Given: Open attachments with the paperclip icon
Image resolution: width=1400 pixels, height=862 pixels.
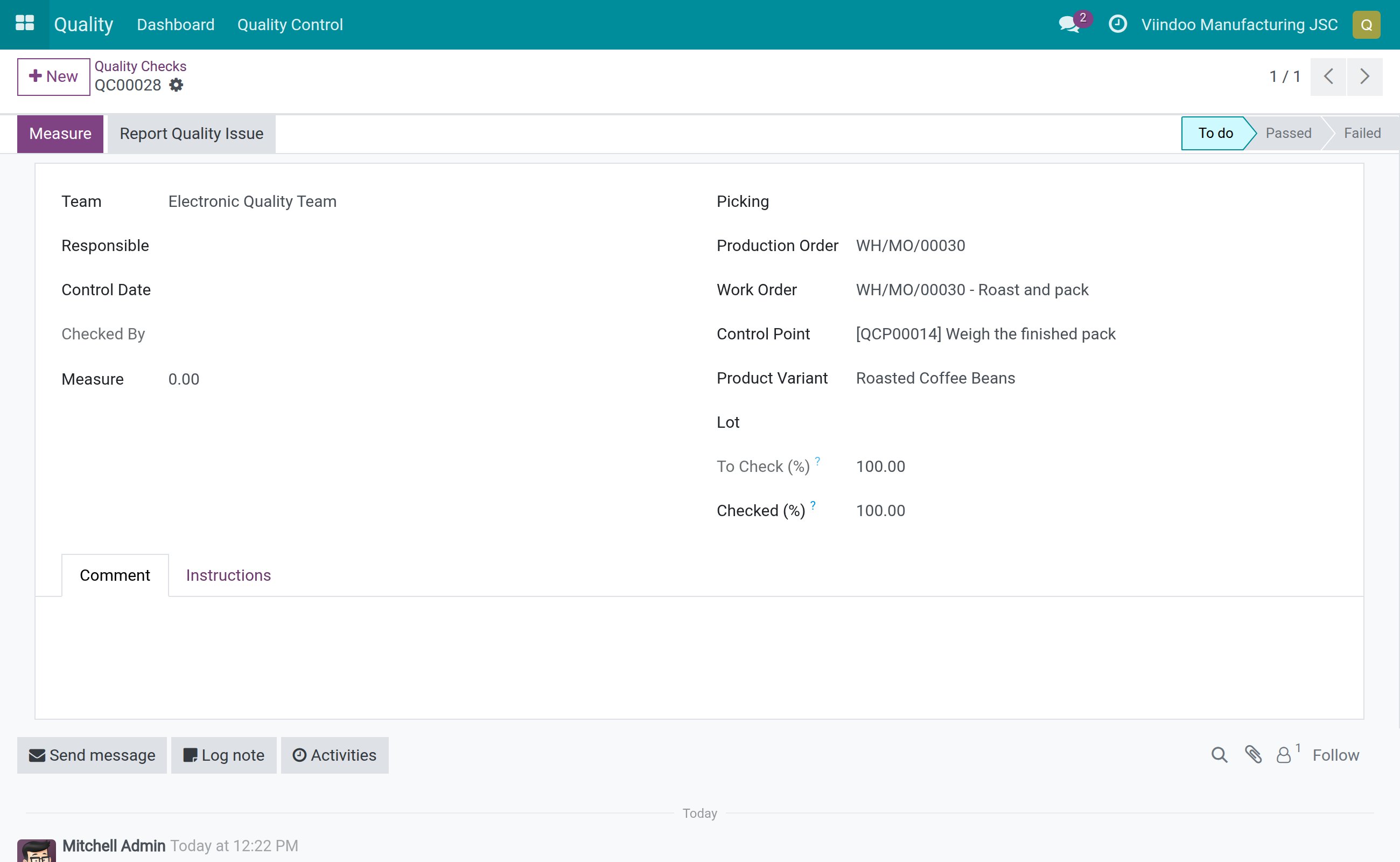Looking at the screenshot, I should 1252,755.
